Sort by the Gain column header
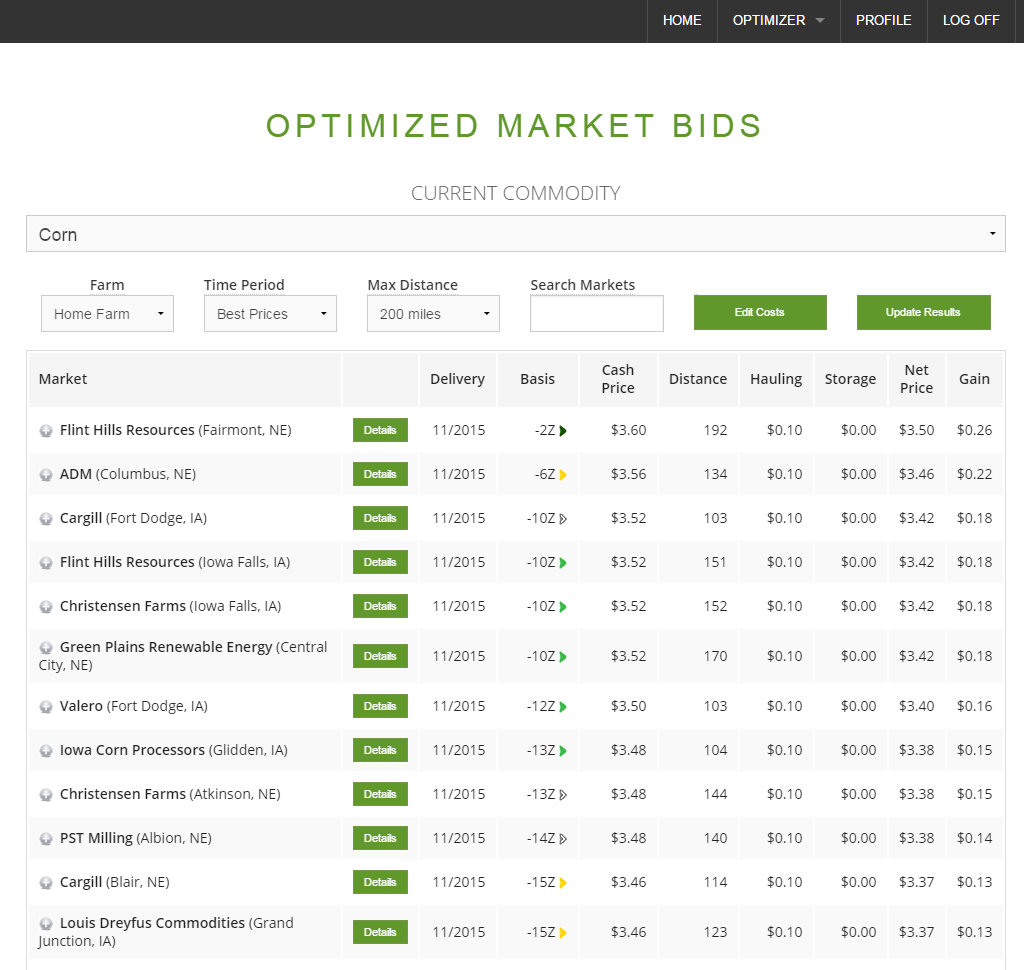Screen dimensions: 1024x970 (x=974, y=379)
